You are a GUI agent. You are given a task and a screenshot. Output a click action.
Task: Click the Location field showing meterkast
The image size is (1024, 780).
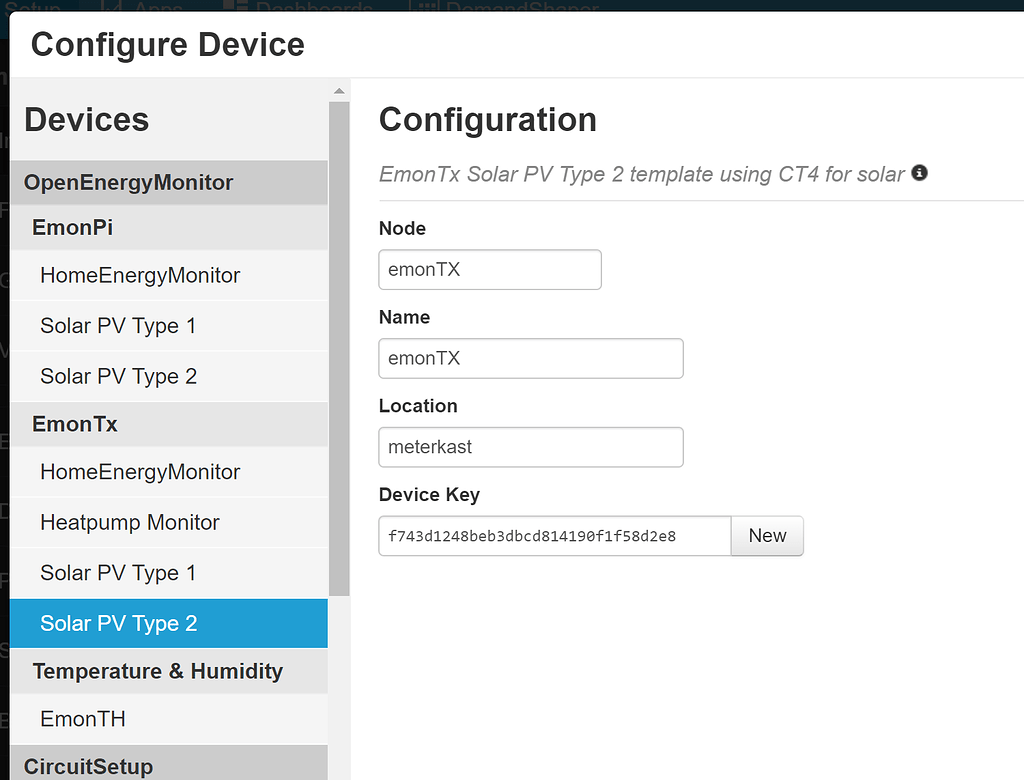pyautogui.click(x=530, y=447)
